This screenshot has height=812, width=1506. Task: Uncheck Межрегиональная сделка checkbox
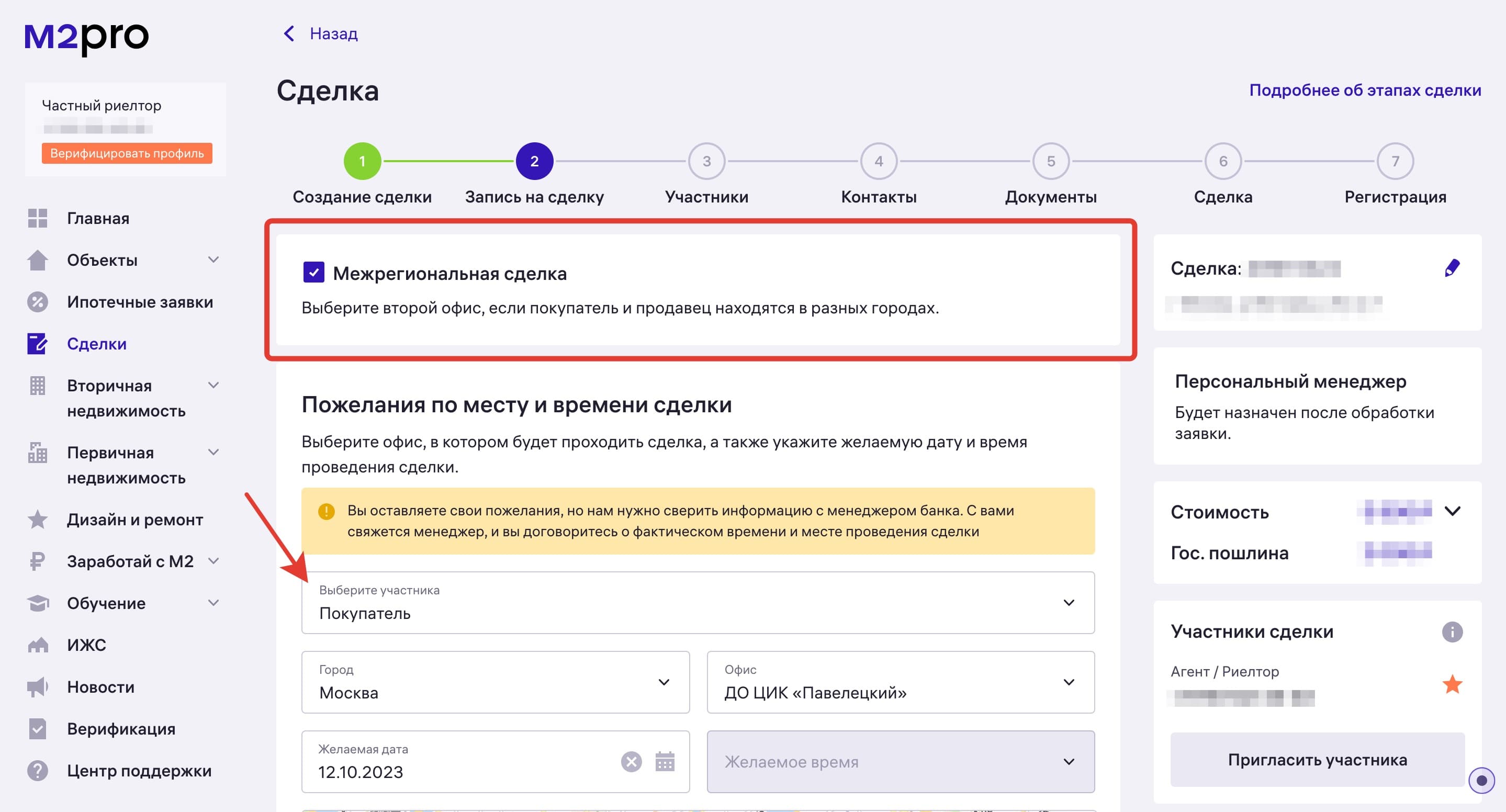tap(314, 273)
